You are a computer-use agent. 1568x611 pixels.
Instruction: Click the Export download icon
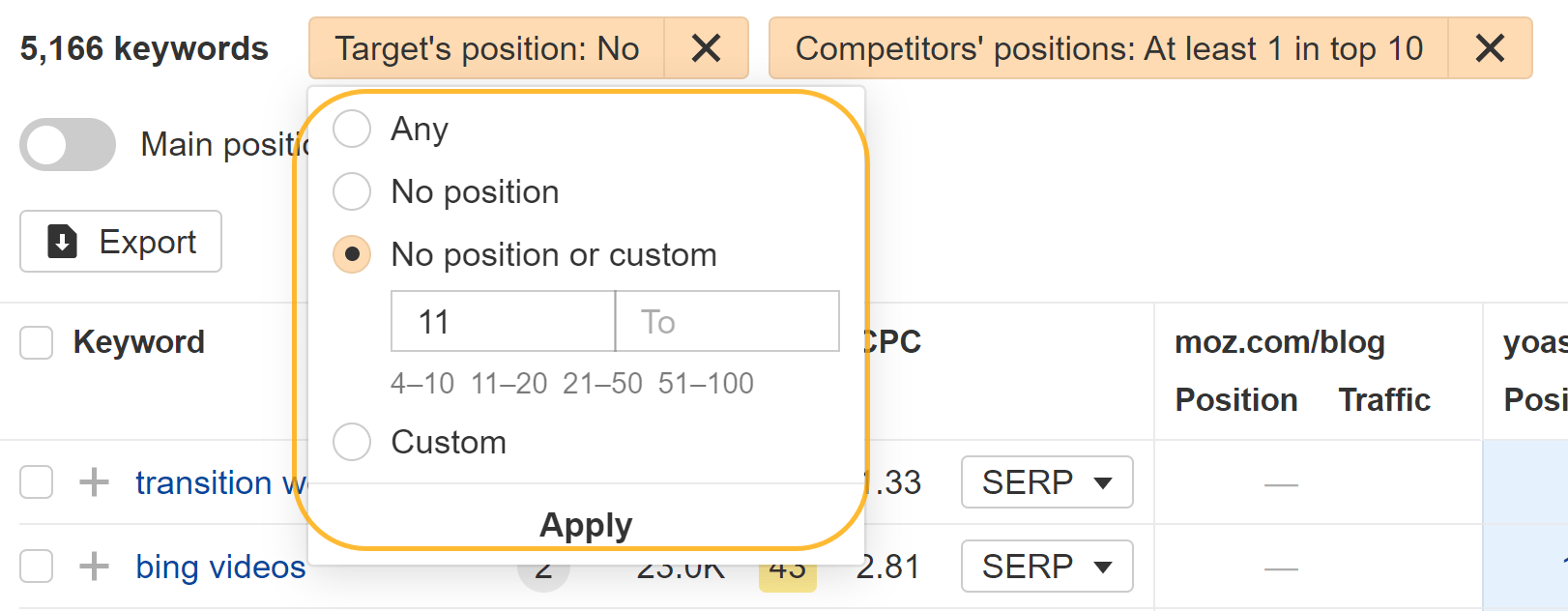(62, 241)
